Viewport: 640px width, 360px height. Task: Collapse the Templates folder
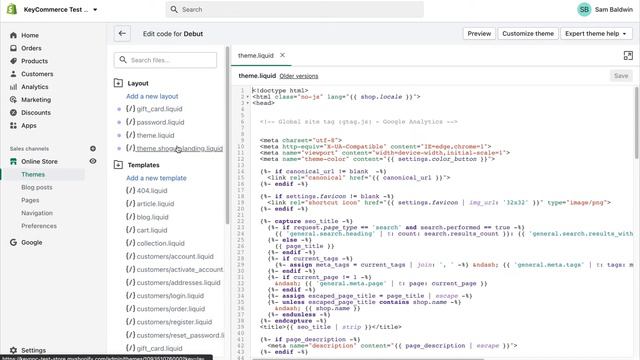(x=118, y=165)
